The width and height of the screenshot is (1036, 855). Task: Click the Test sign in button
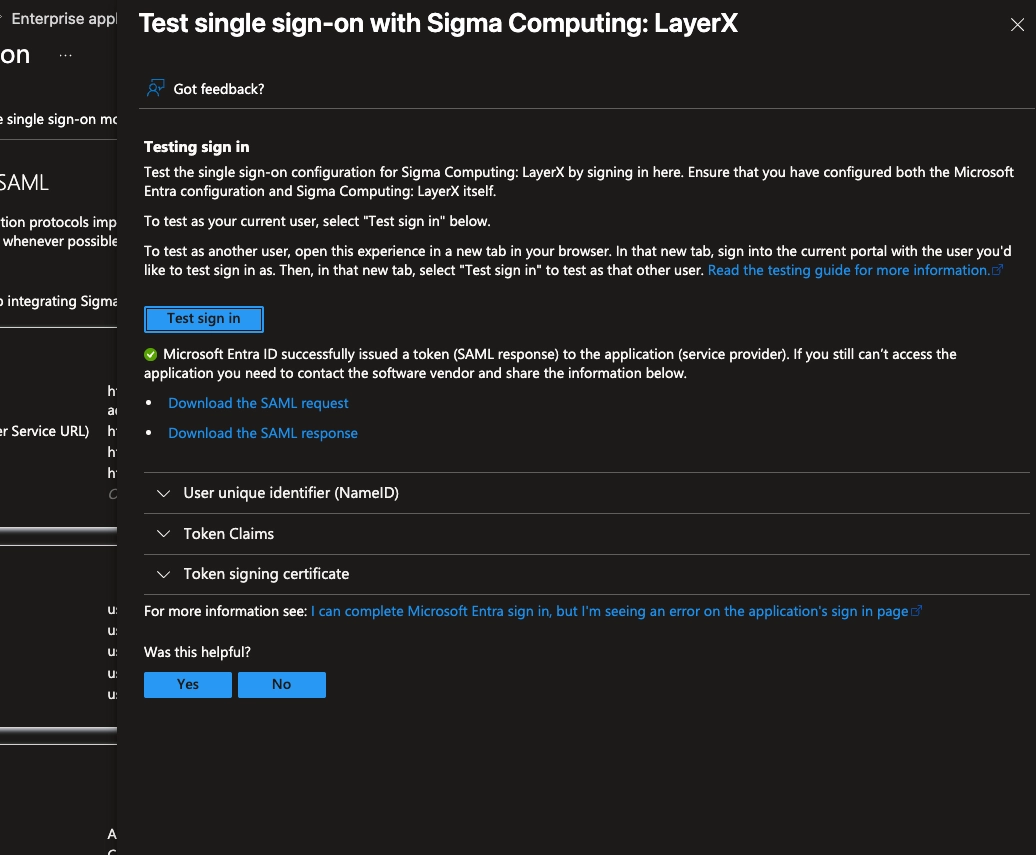click(x=204, y=318)
